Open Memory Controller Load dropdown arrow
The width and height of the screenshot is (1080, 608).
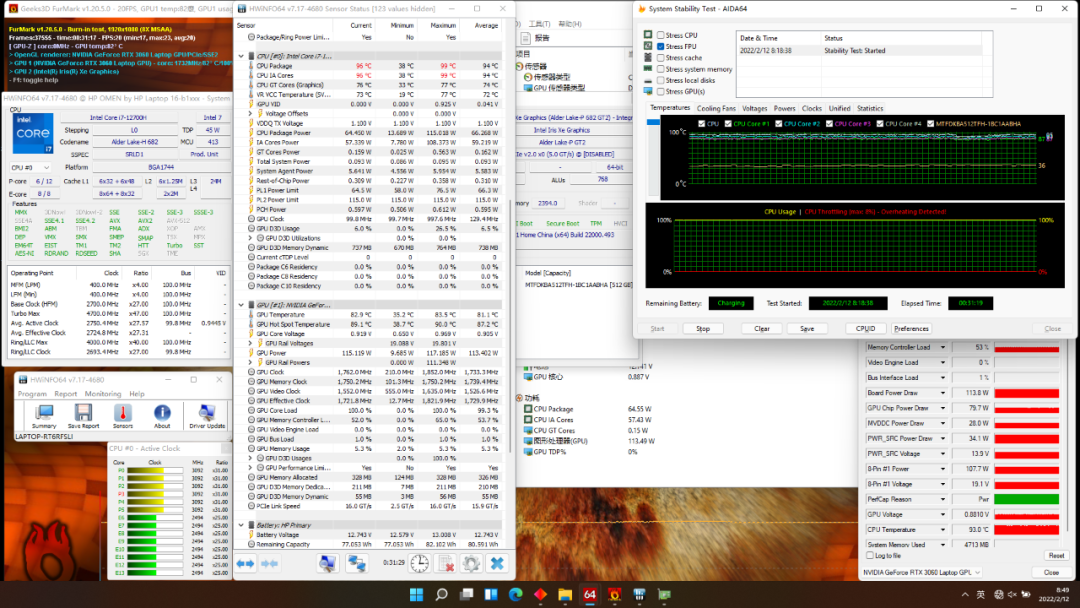click(x=942, y=347)
